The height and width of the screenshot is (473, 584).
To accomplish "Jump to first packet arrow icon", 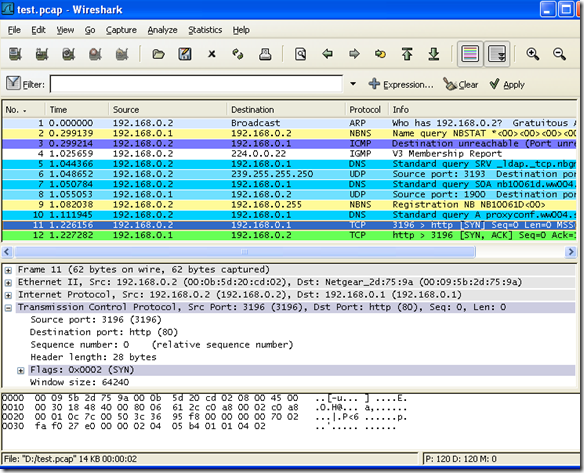I will 407,54.
